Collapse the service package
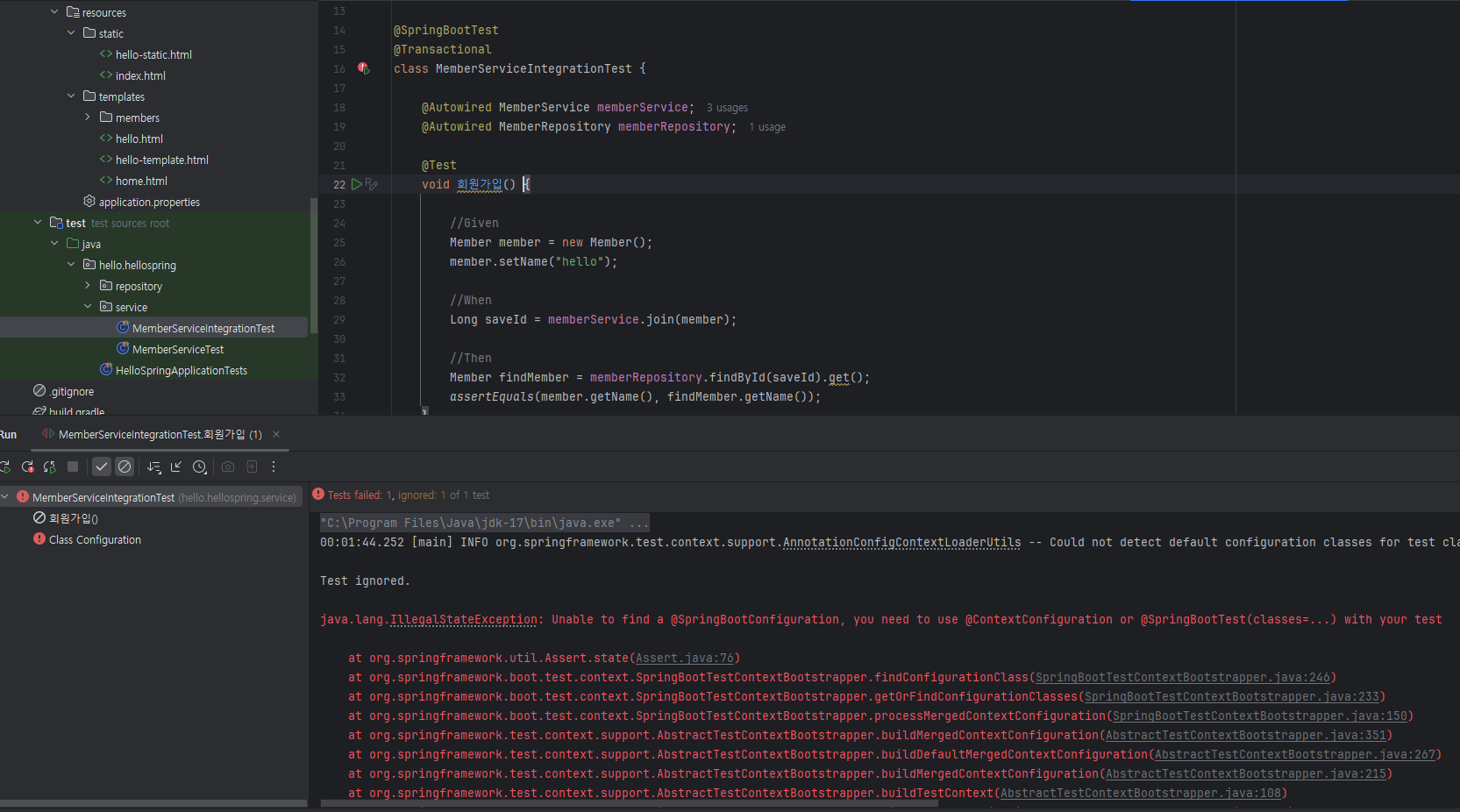Image resolution: width=1460 pixels, height=812 pixels. click(x=88, y=307)
